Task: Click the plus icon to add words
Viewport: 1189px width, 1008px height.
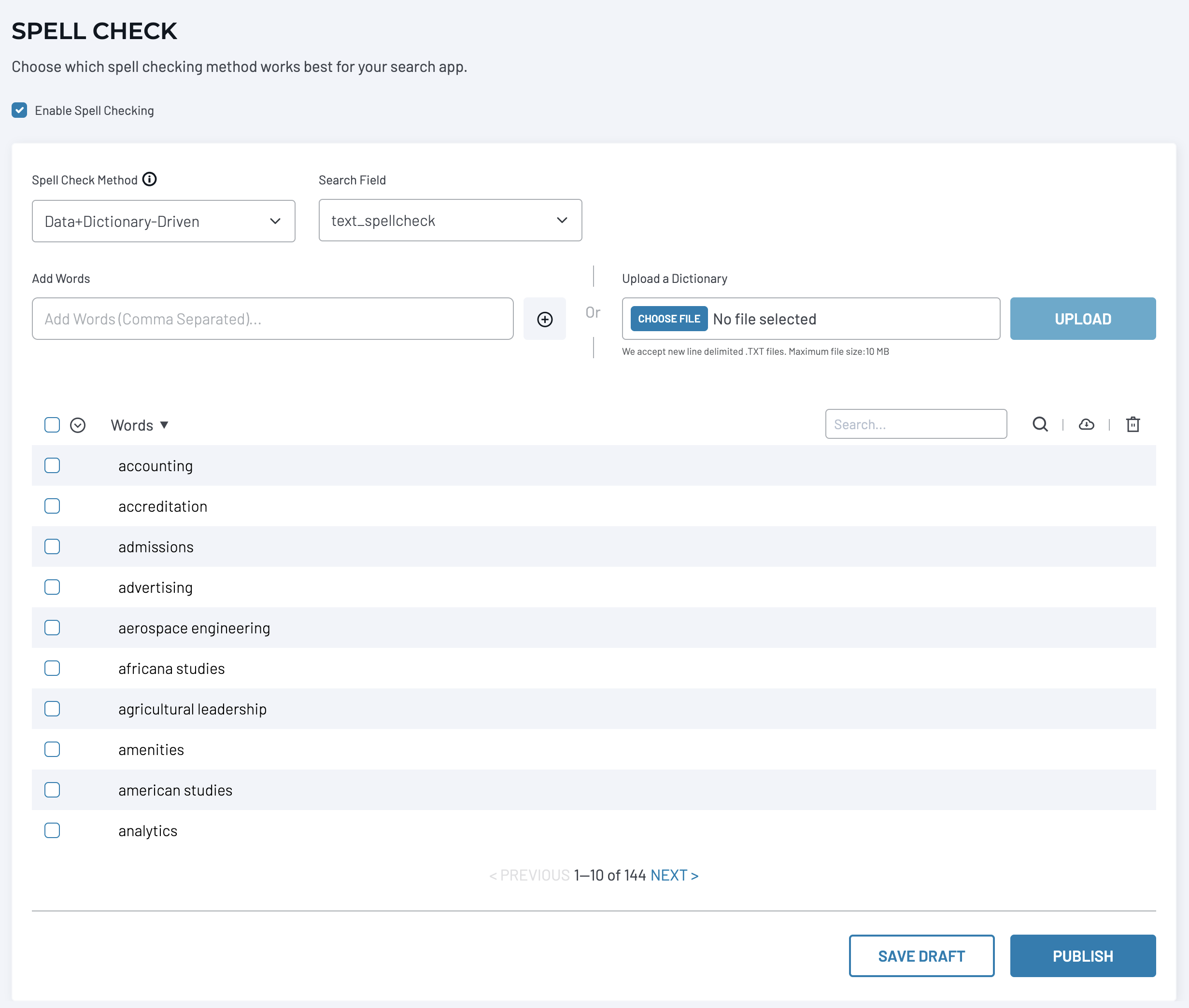Action: pos(544,319)
